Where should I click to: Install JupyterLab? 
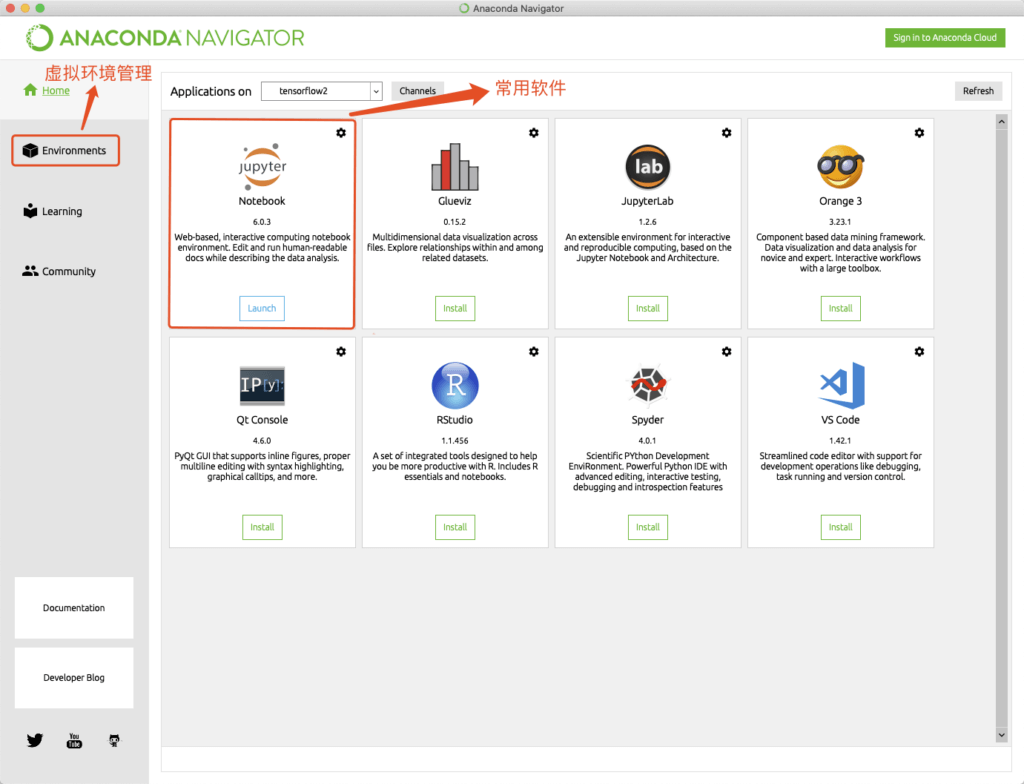point(648,308)
